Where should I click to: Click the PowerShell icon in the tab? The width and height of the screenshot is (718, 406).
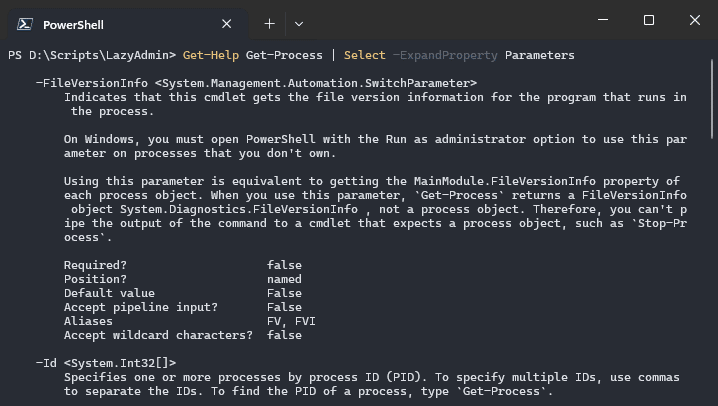(25, 24)
